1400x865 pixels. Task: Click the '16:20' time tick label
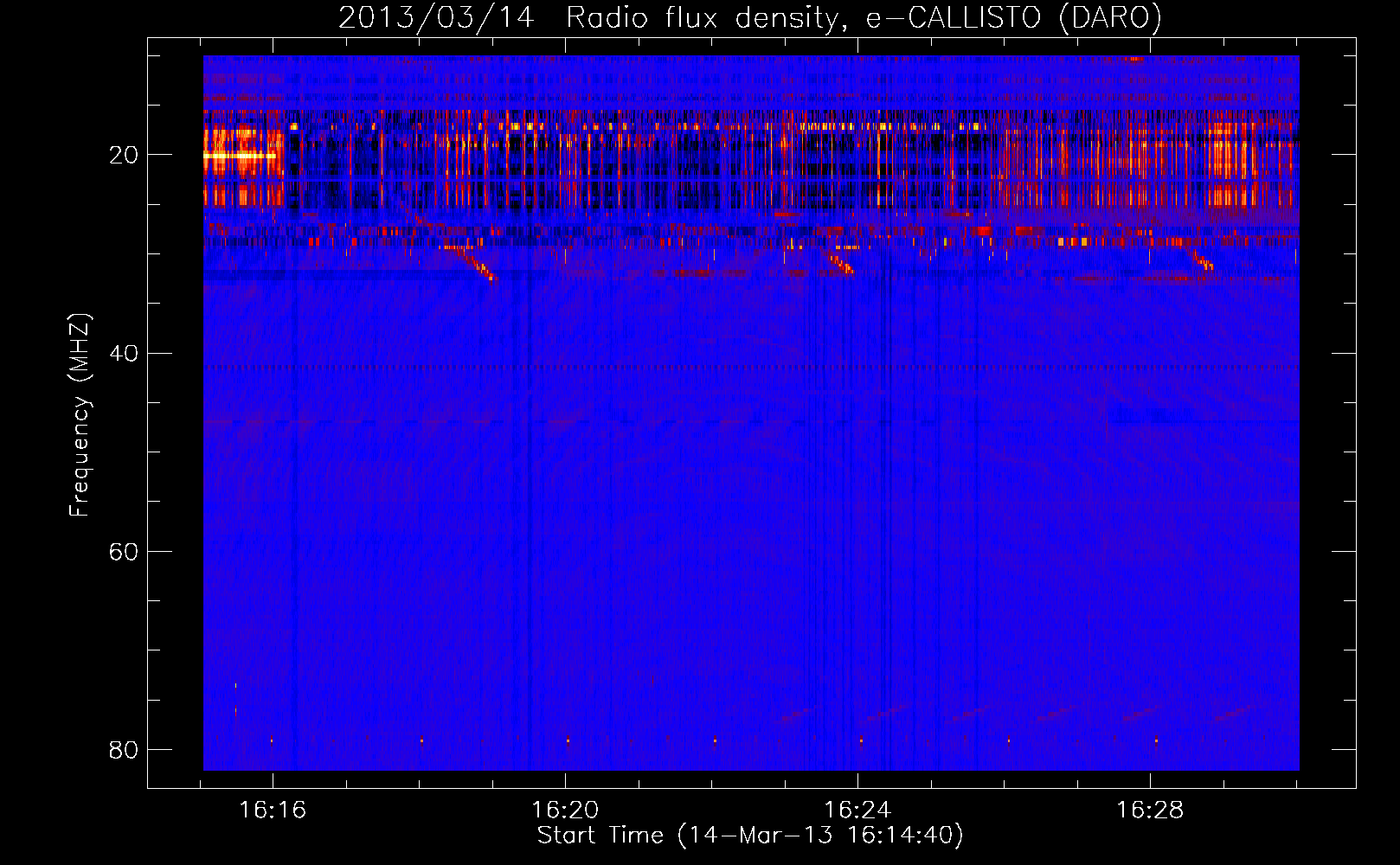tap(565, 810)
